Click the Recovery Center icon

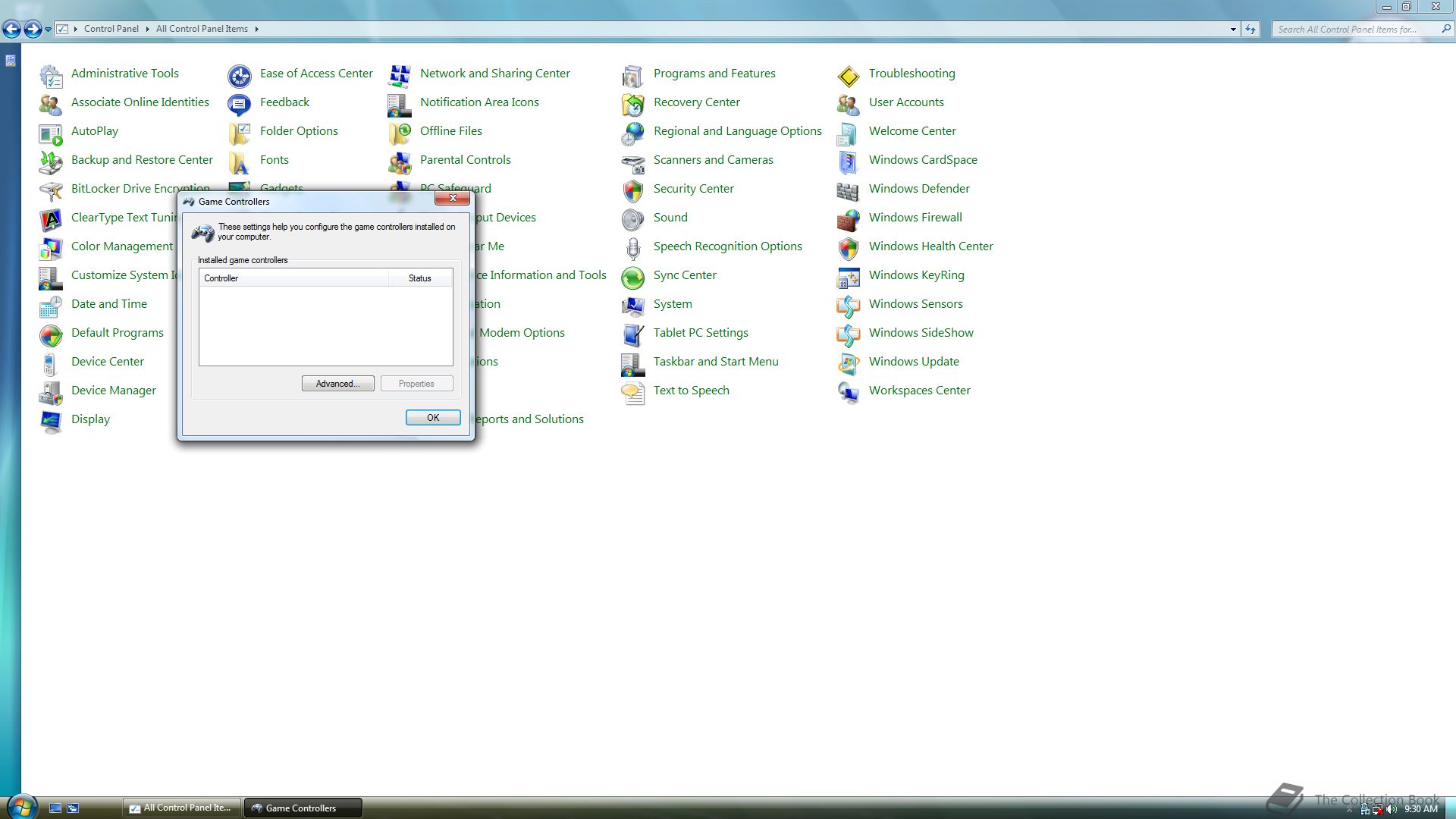(633, 105)
